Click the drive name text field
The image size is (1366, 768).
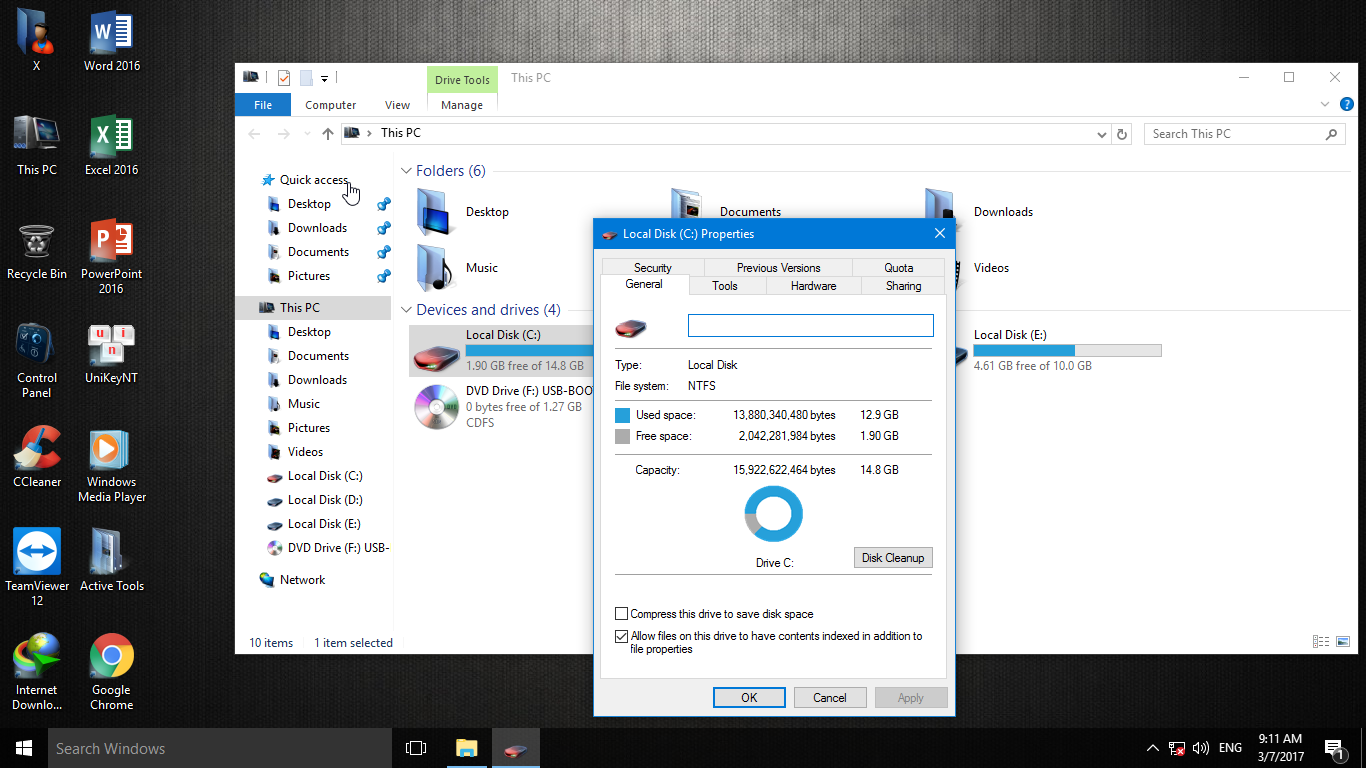pos(811,326)
